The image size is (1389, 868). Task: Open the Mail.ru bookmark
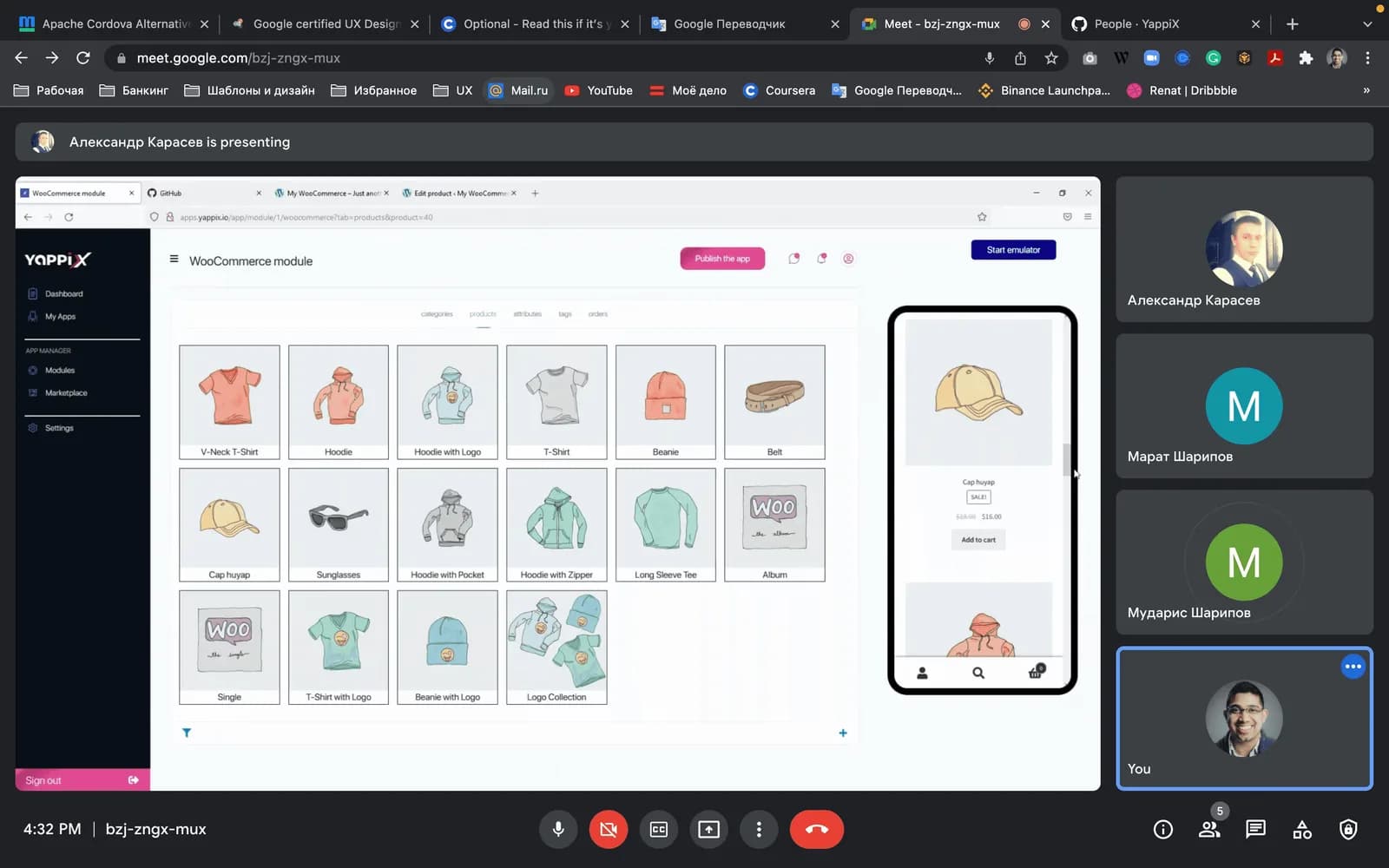coord(518,90)
